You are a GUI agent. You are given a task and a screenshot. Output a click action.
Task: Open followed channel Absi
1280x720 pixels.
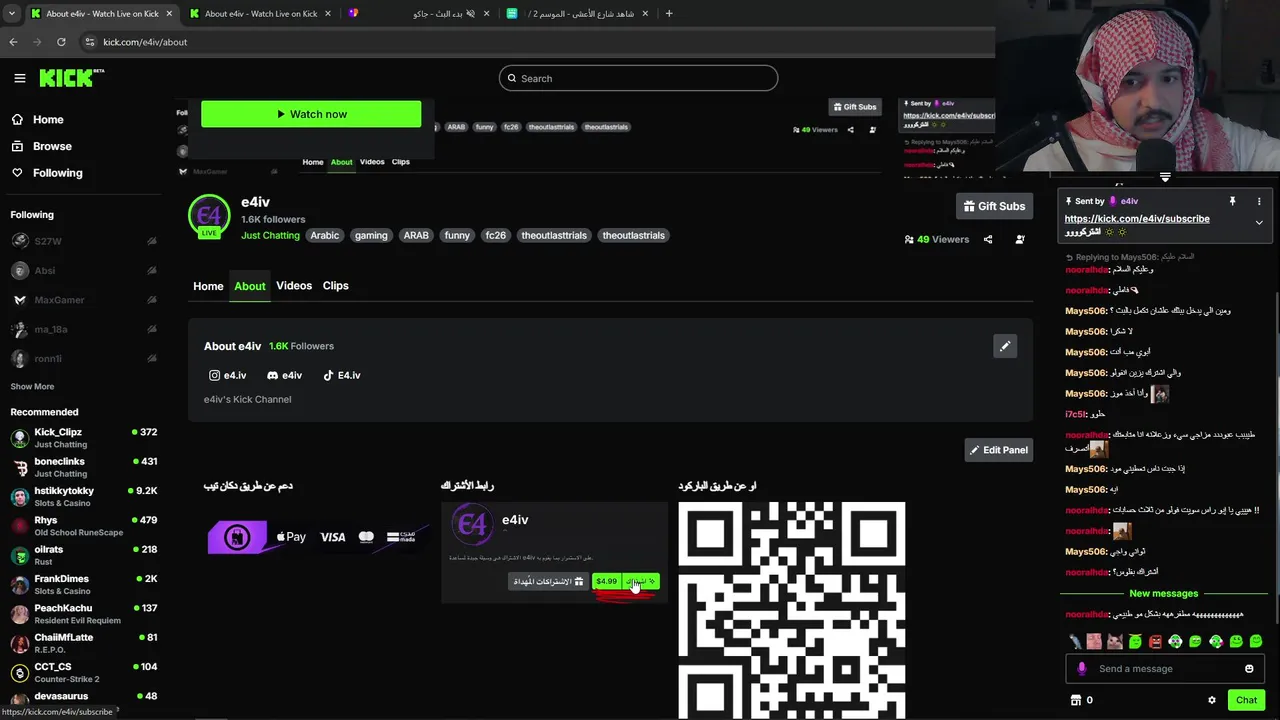click(84, 270)
